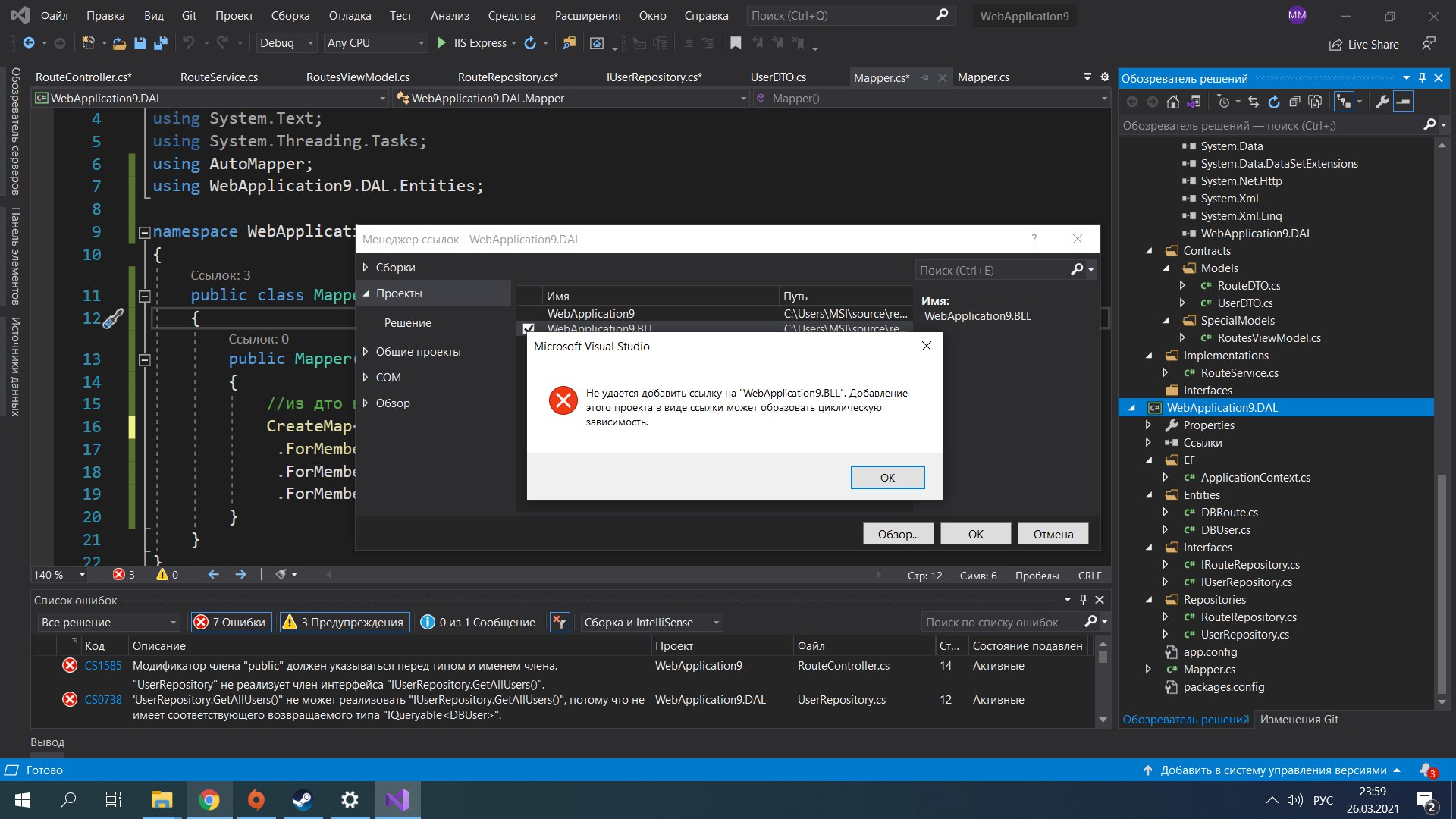Screen dimensions: 1456x819
Task: Click the browser refresh icon next to IIS Express
Action: (x=530, y=43)
